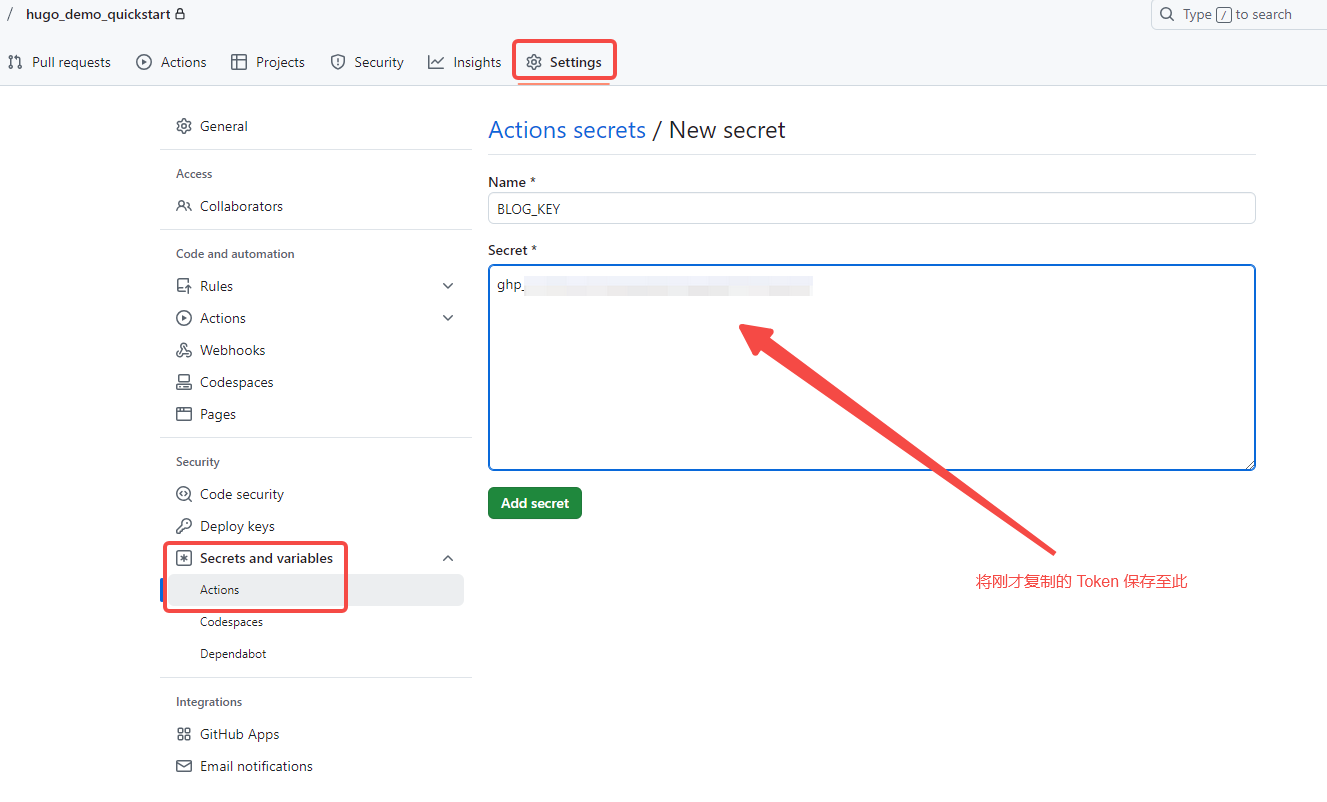Open the Security tab
Screen dimensions: 1327x802
367,62
